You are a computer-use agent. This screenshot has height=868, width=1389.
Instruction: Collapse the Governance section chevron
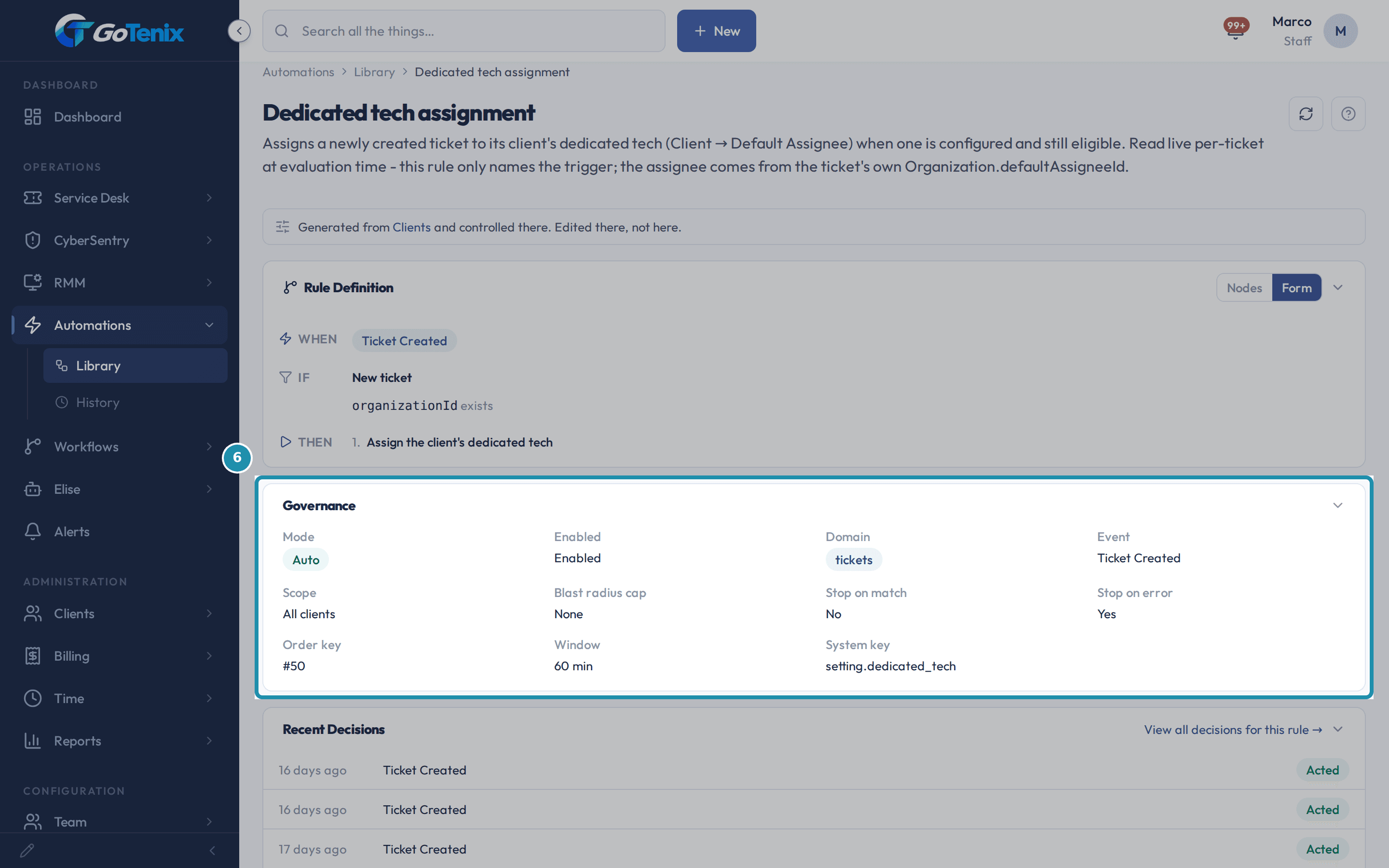coord(1338,505)
